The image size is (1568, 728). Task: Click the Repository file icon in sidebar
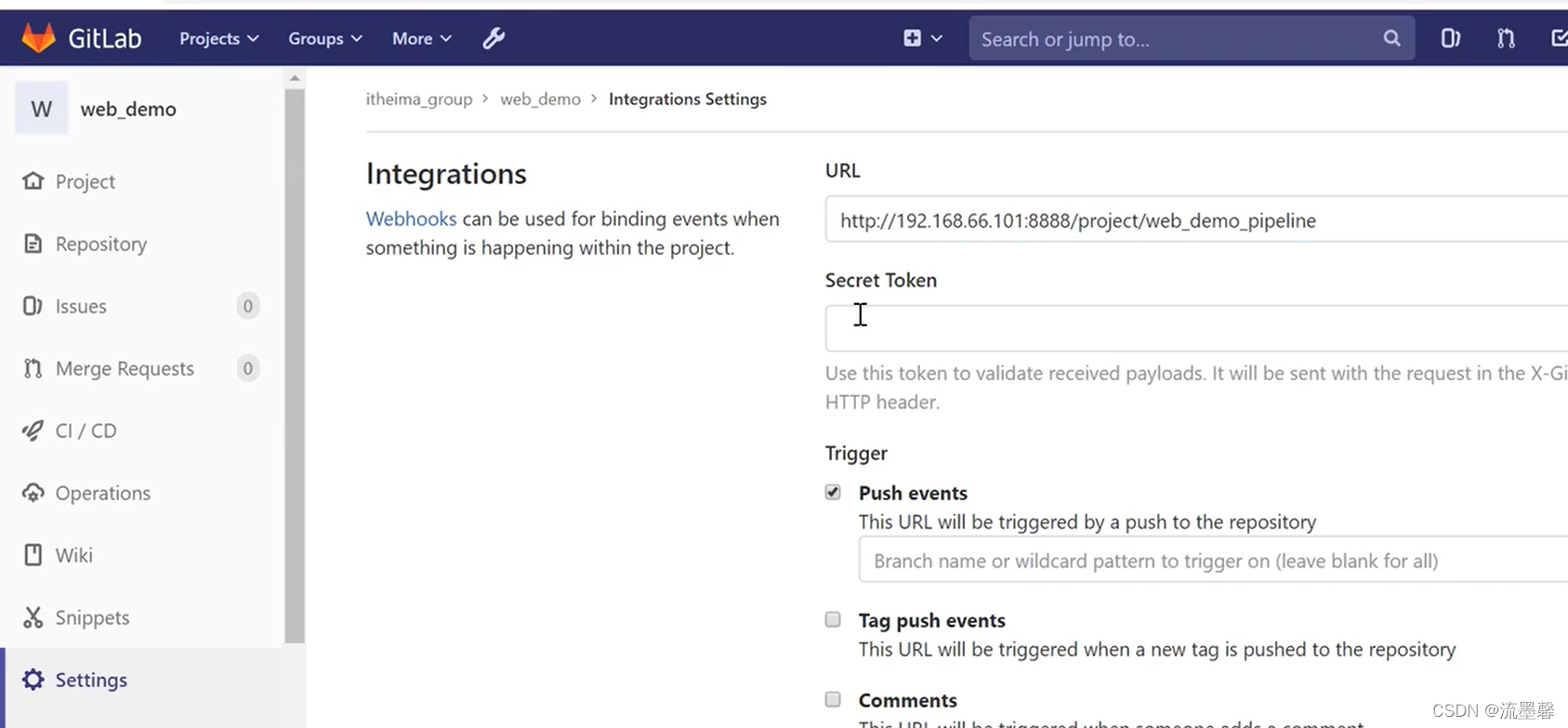(33, 244)
